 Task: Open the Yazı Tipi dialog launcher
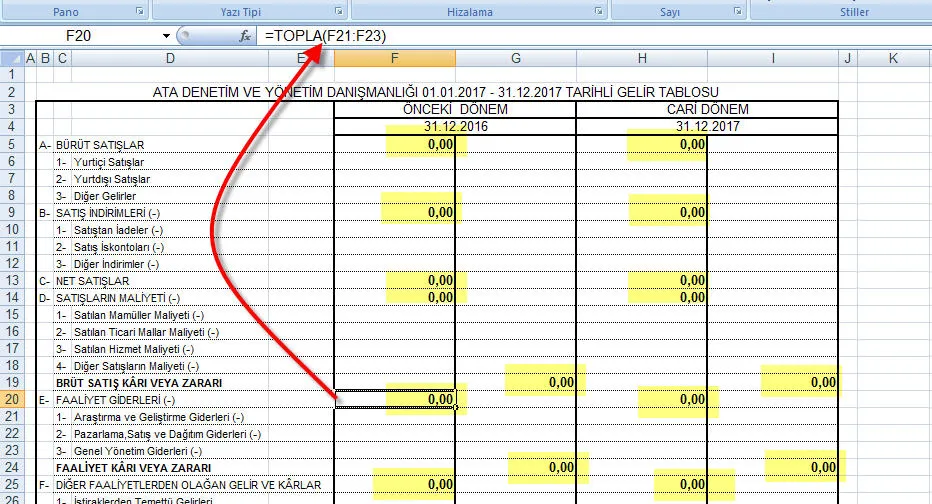(x=340, y=12)
